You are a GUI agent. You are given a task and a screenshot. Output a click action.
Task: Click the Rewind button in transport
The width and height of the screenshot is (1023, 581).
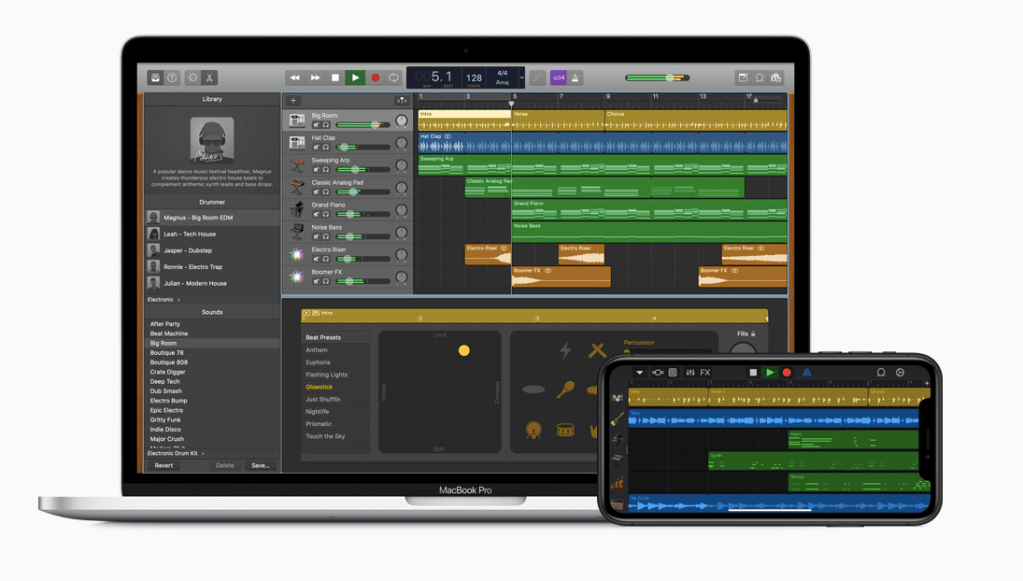tap(294, 78)
